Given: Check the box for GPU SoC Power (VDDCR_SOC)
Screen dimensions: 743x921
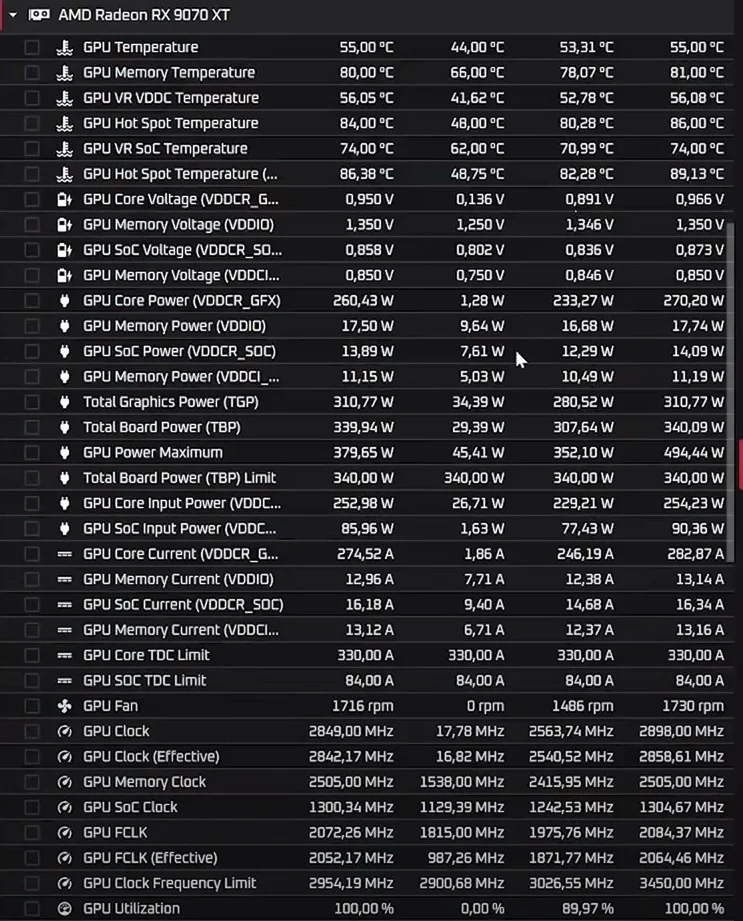Looking at the screenshot, I should pyautogui.click(x=32, y=351).
